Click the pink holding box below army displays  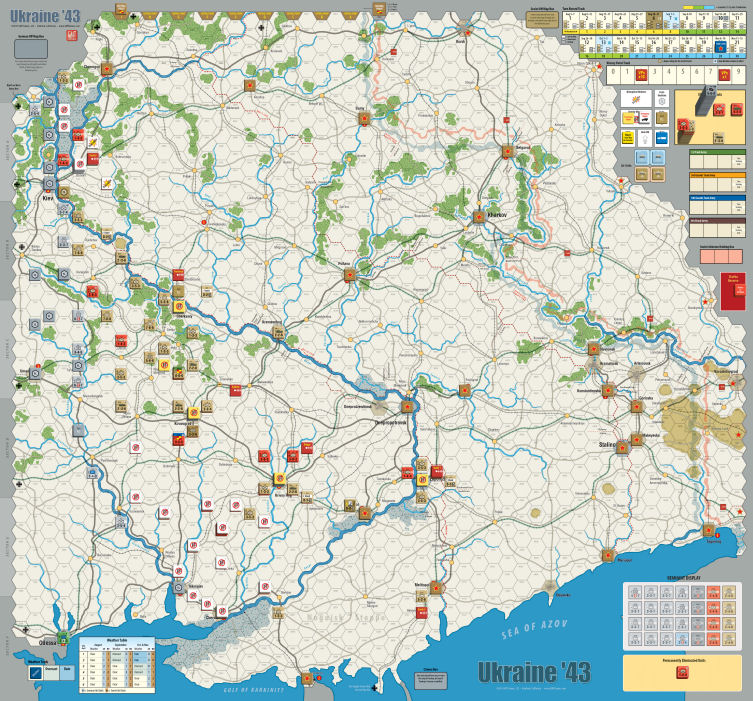(721, 256)
